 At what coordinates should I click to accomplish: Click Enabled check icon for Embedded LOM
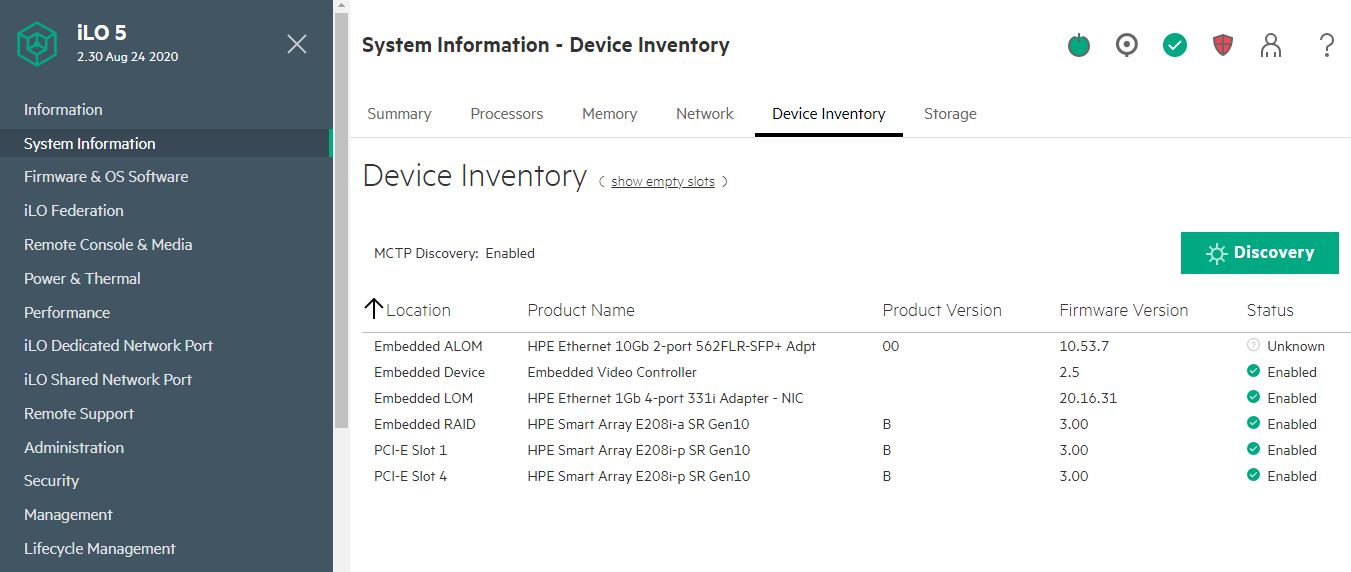1253,397
